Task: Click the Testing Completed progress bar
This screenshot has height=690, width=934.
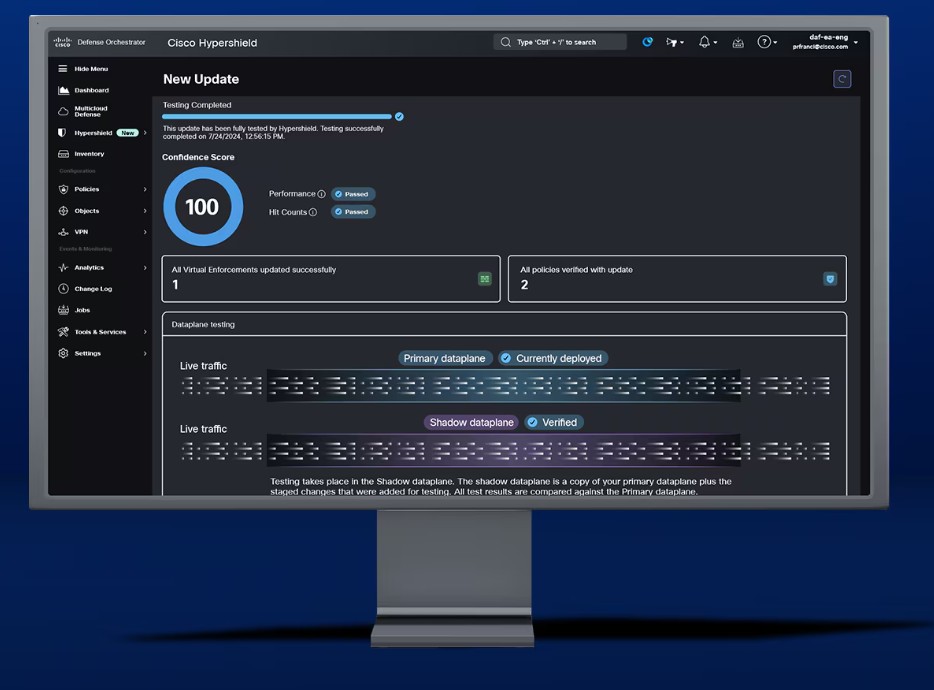Action: click(276, 117)
